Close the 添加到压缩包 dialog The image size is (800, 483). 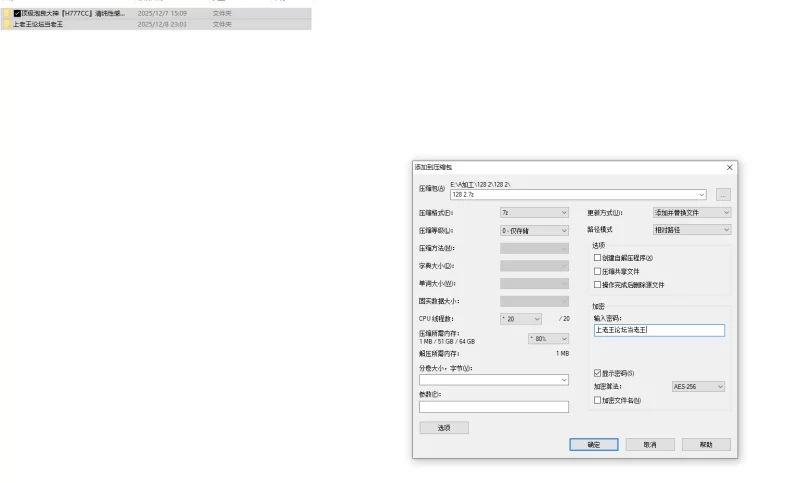point(730,167)
